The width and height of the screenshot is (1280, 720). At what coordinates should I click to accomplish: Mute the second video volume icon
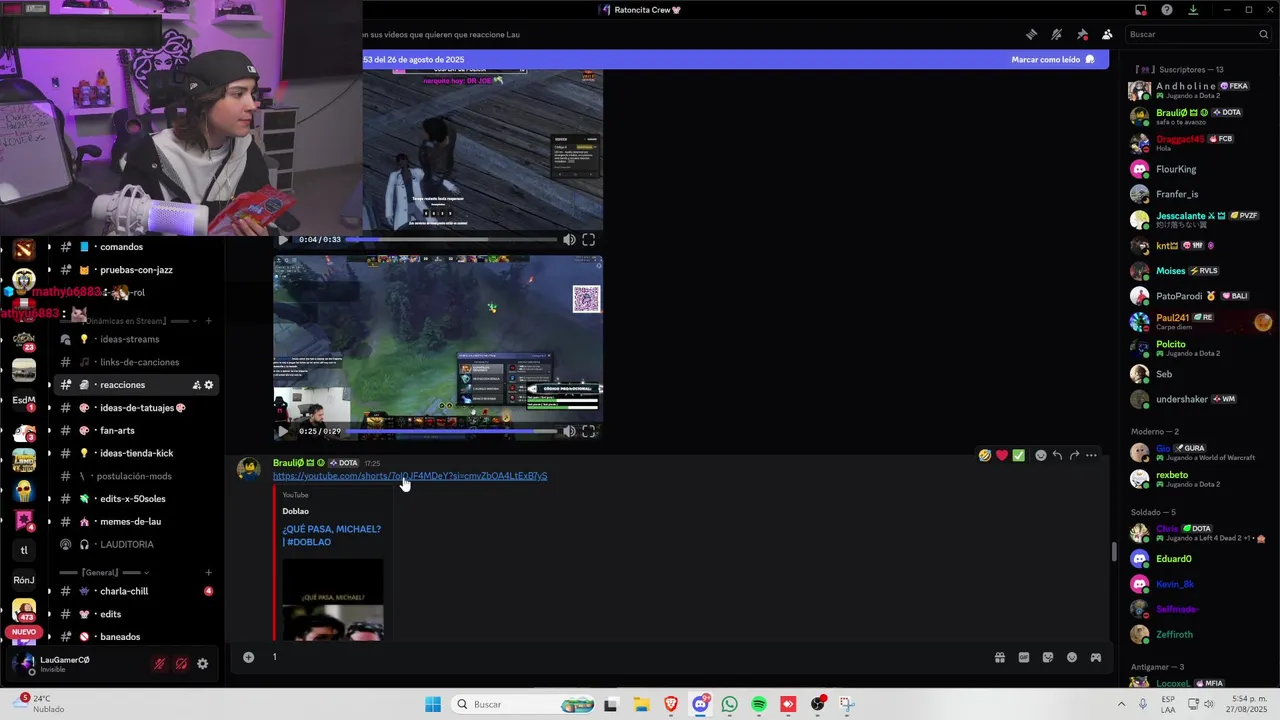point(569,432)
